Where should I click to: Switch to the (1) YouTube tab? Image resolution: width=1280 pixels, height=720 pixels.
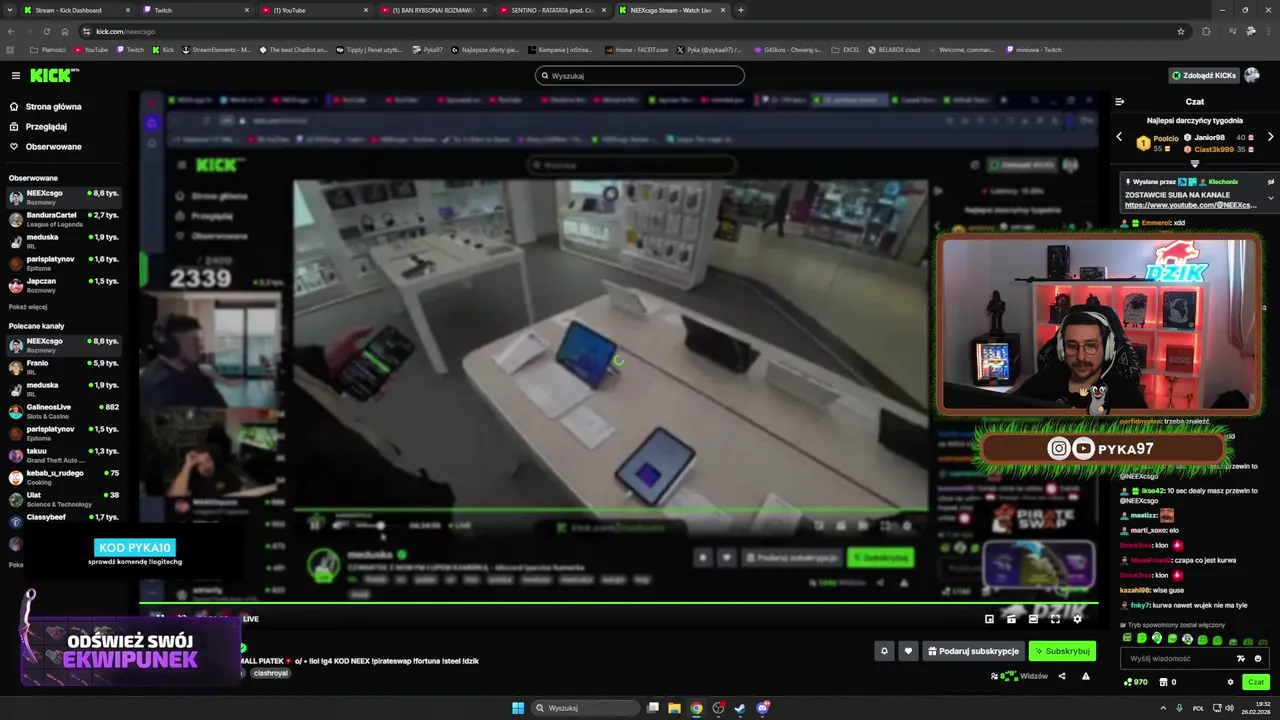pos(314,10)
